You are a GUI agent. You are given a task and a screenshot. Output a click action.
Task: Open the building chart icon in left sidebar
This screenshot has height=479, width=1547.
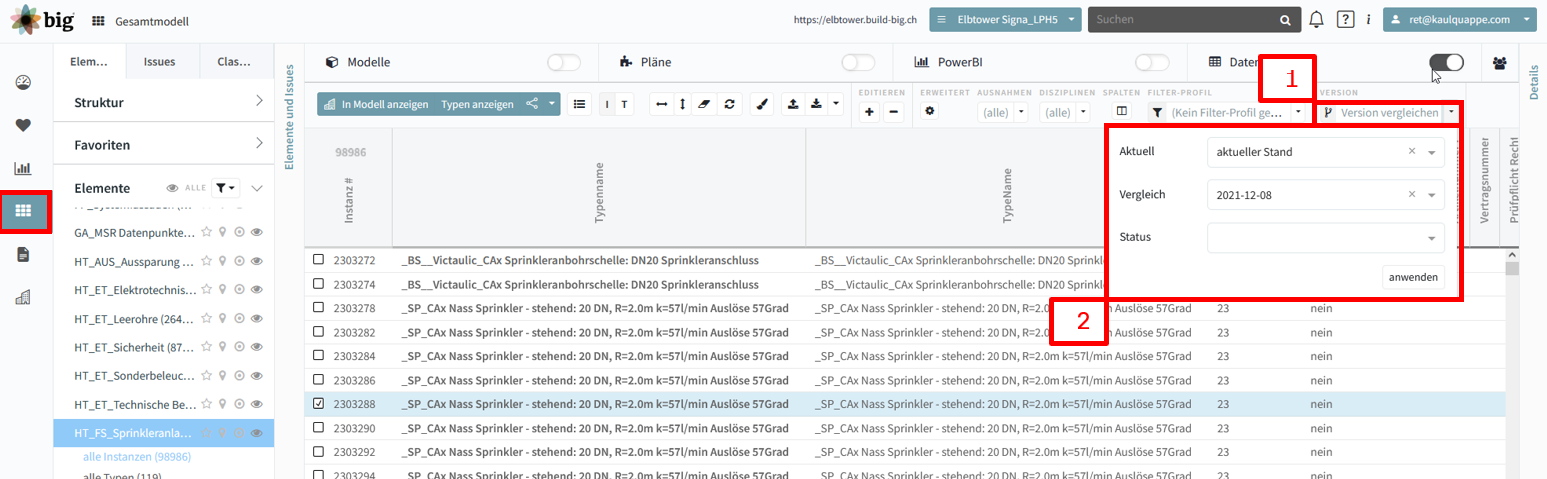23,297
